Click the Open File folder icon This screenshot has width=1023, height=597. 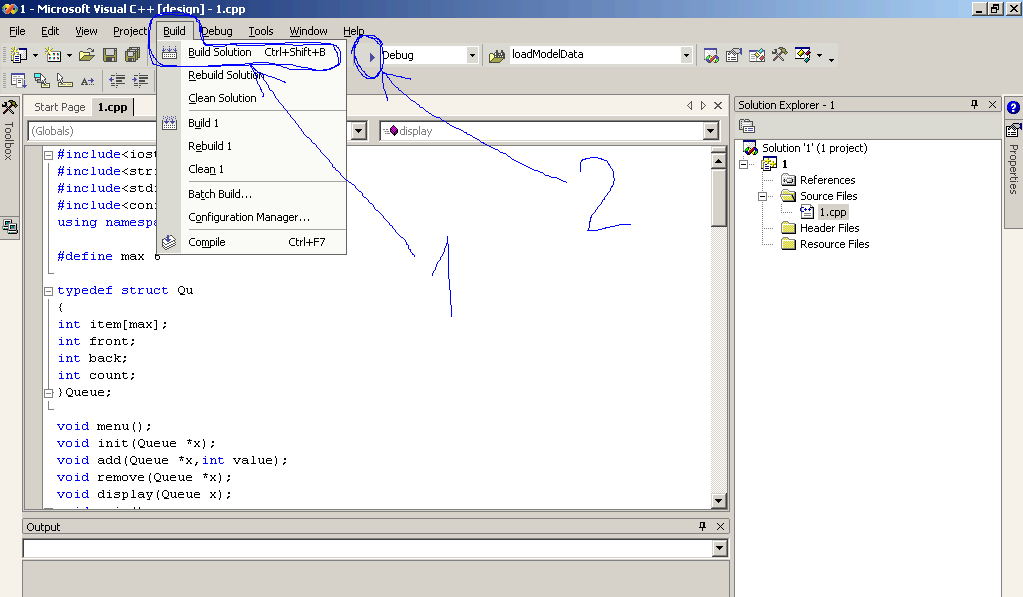[x=87, y=55]
